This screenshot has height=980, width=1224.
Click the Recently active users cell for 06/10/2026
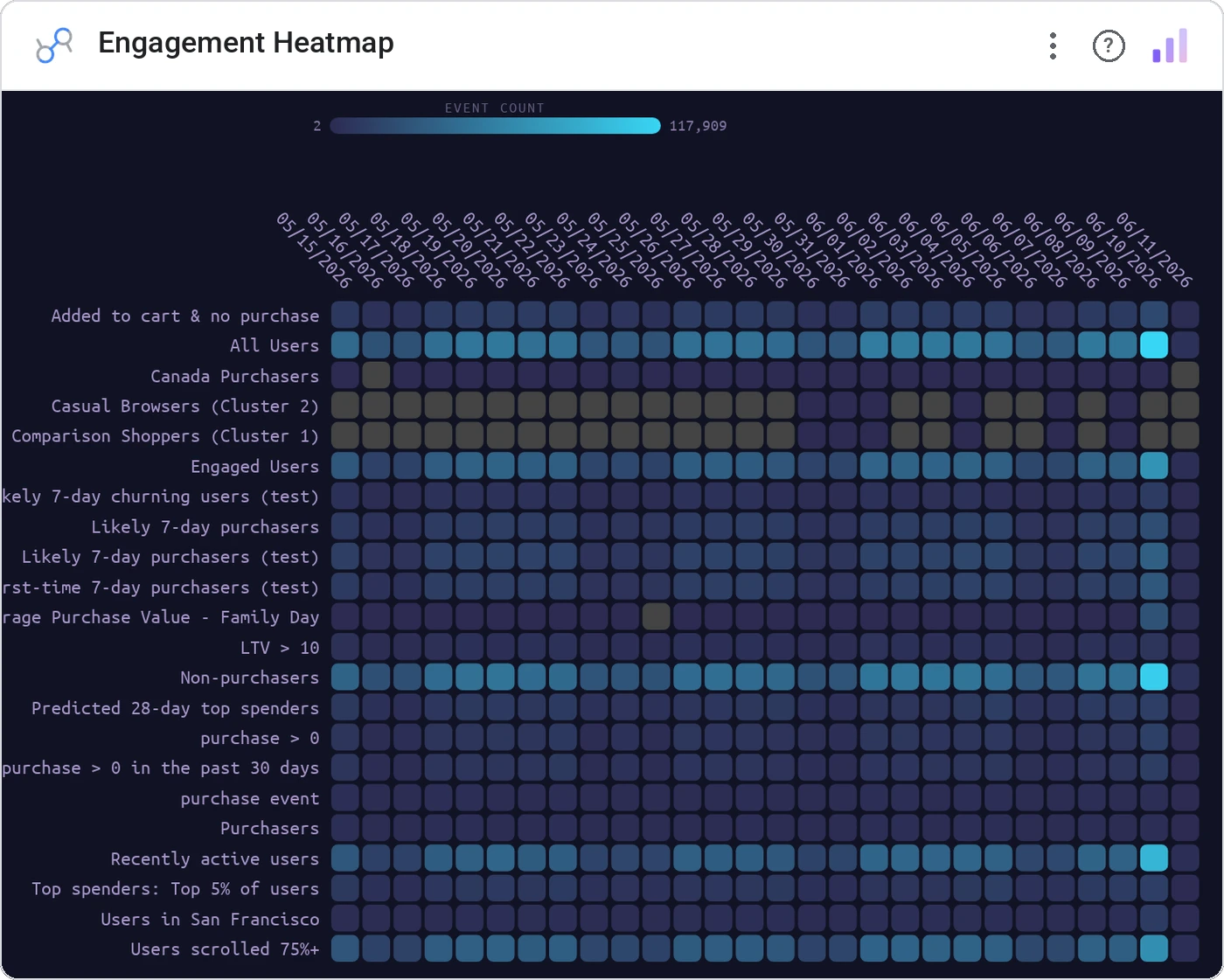pyautogui.click(x=1154, y=858)
